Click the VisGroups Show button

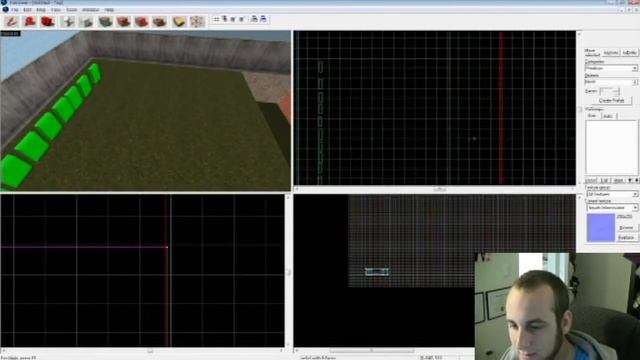591,180
